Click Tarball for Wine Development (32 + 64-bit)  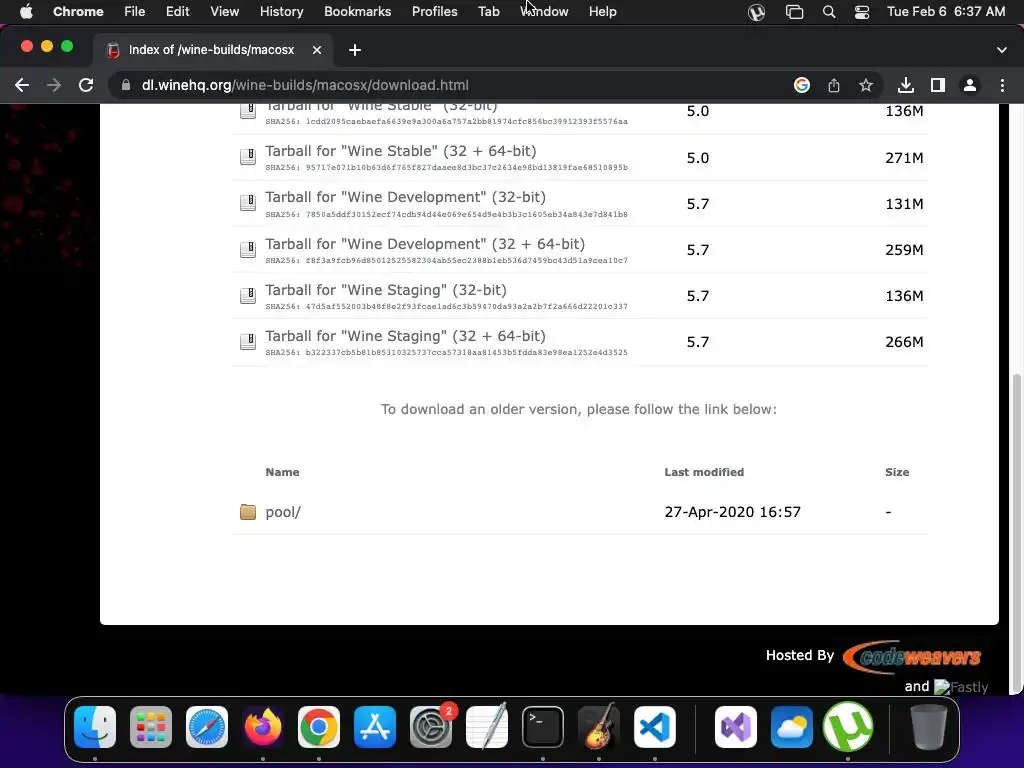(425, 244)
